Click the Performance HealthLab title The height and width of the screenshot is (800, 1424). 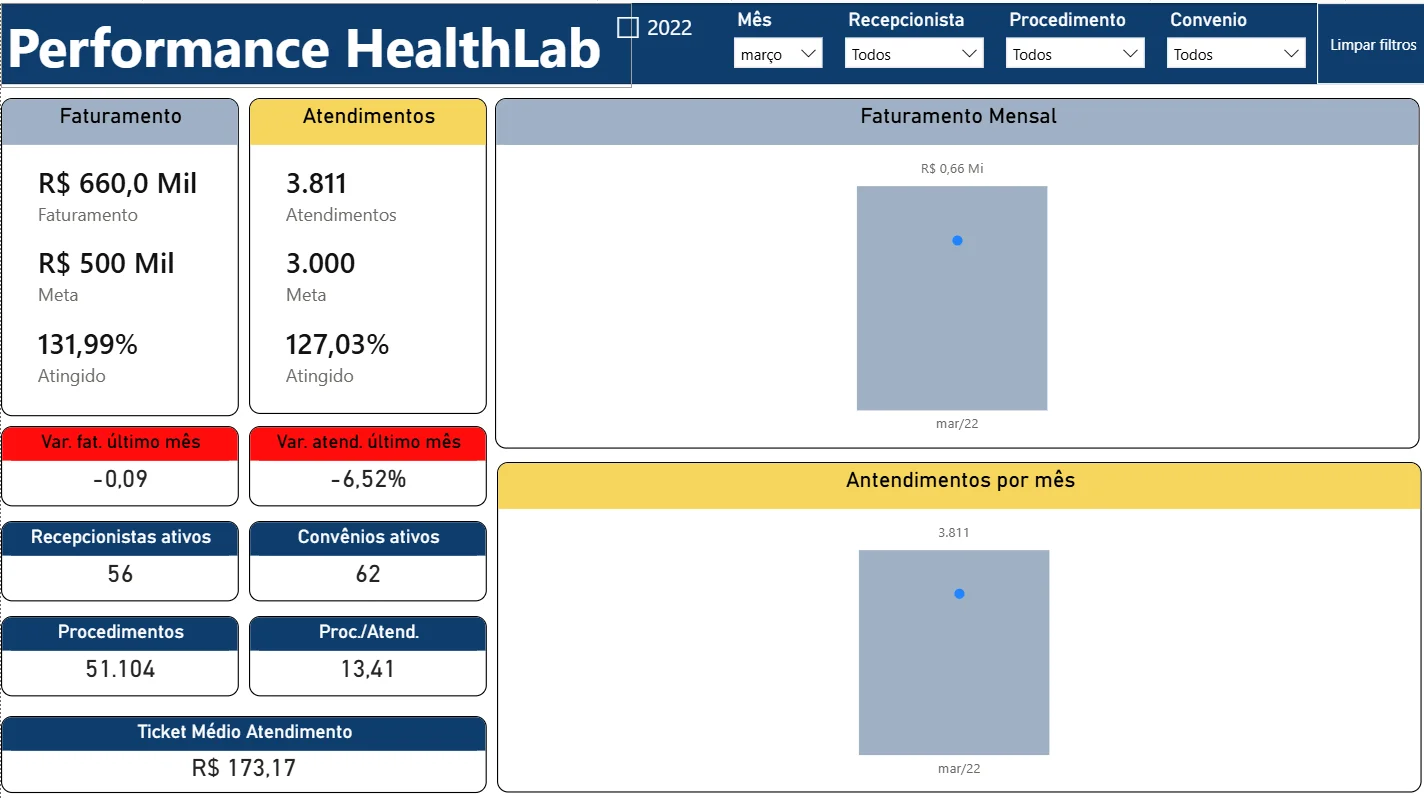click(x=305, y=48)
